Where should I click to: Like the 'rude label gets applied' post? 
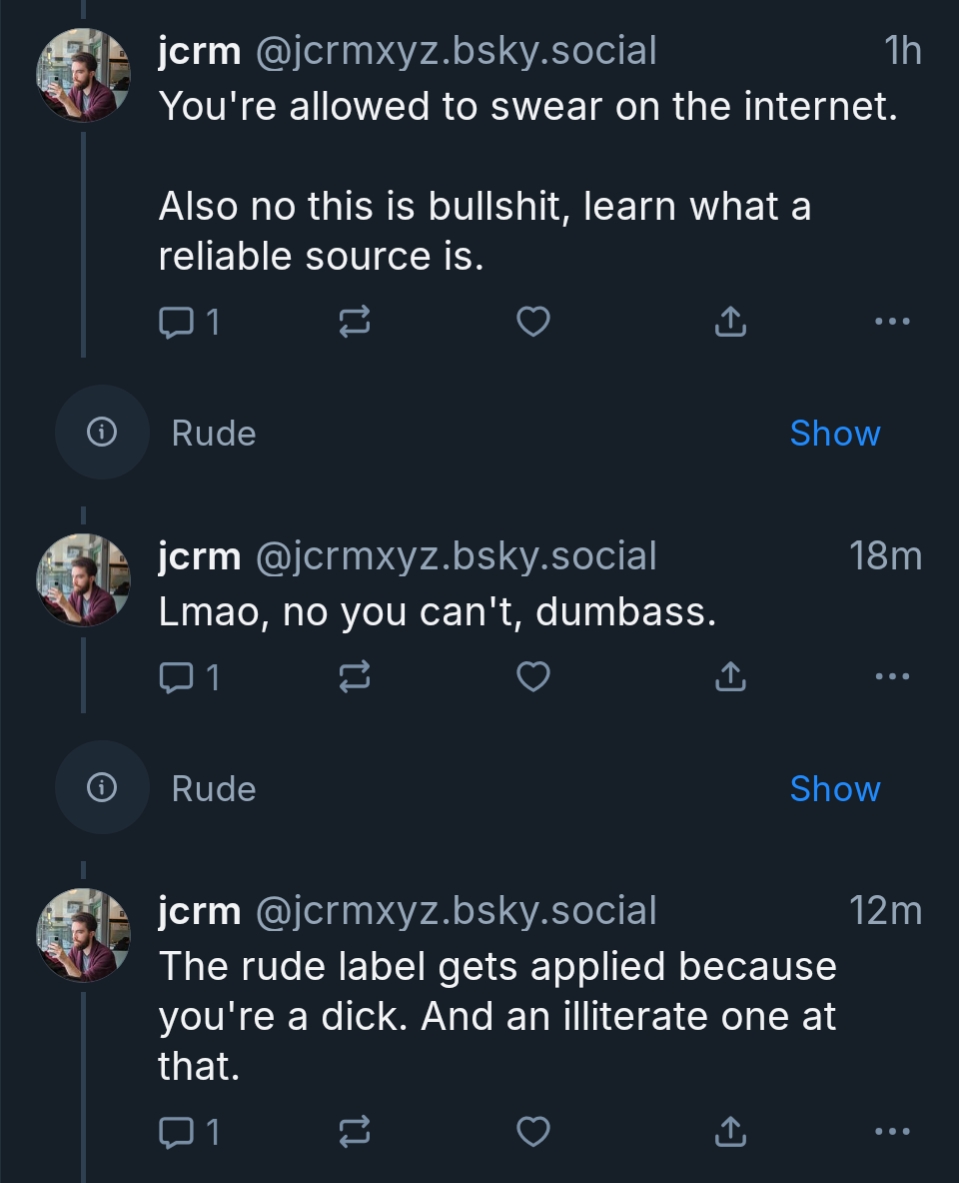tap(534, 1132)
